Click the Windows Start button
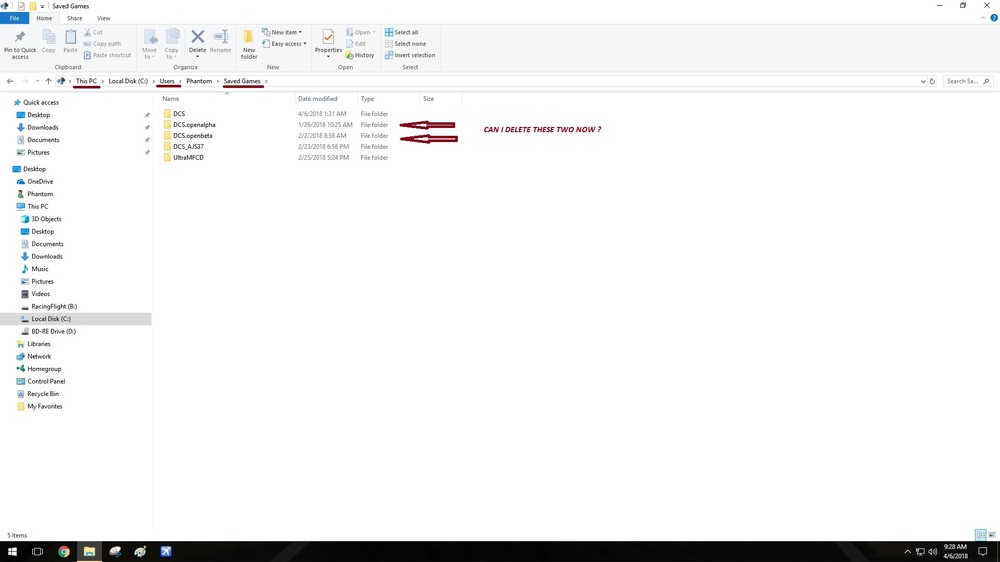This screenshot has height=562, width=1000. click(x=12, y=551)
